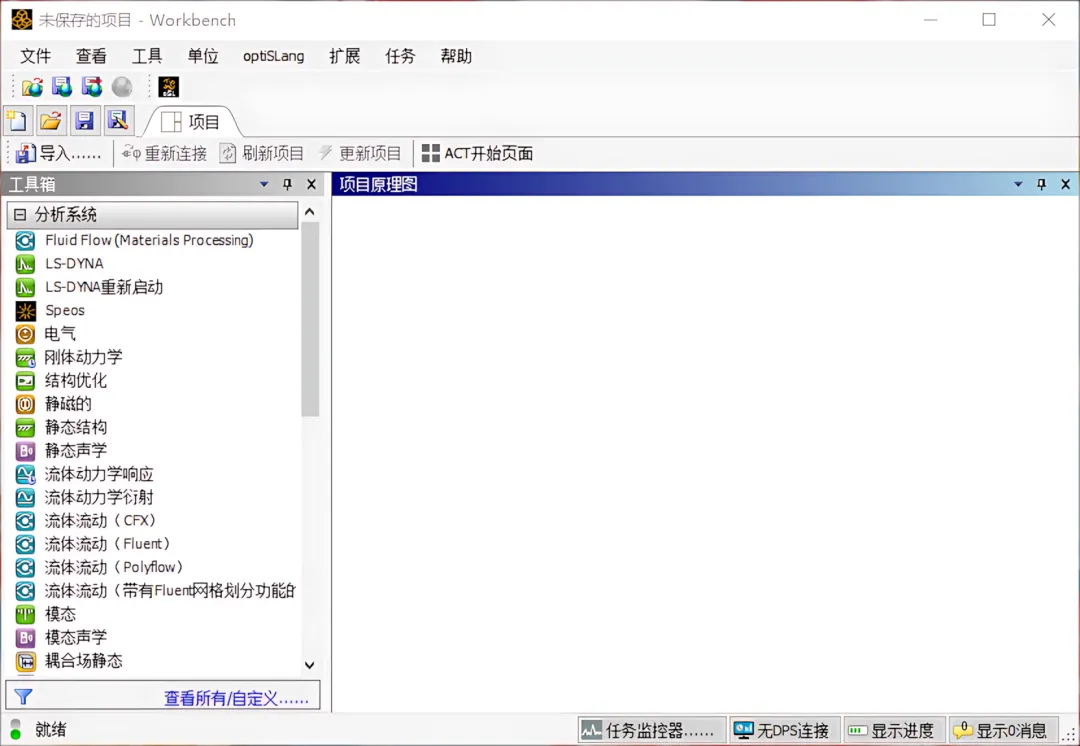Image resolution: width=1080 pixels, height=746 pixels.
Task: Click the 流体流动 (CFX) icon
Action: [x=25, y=521]
